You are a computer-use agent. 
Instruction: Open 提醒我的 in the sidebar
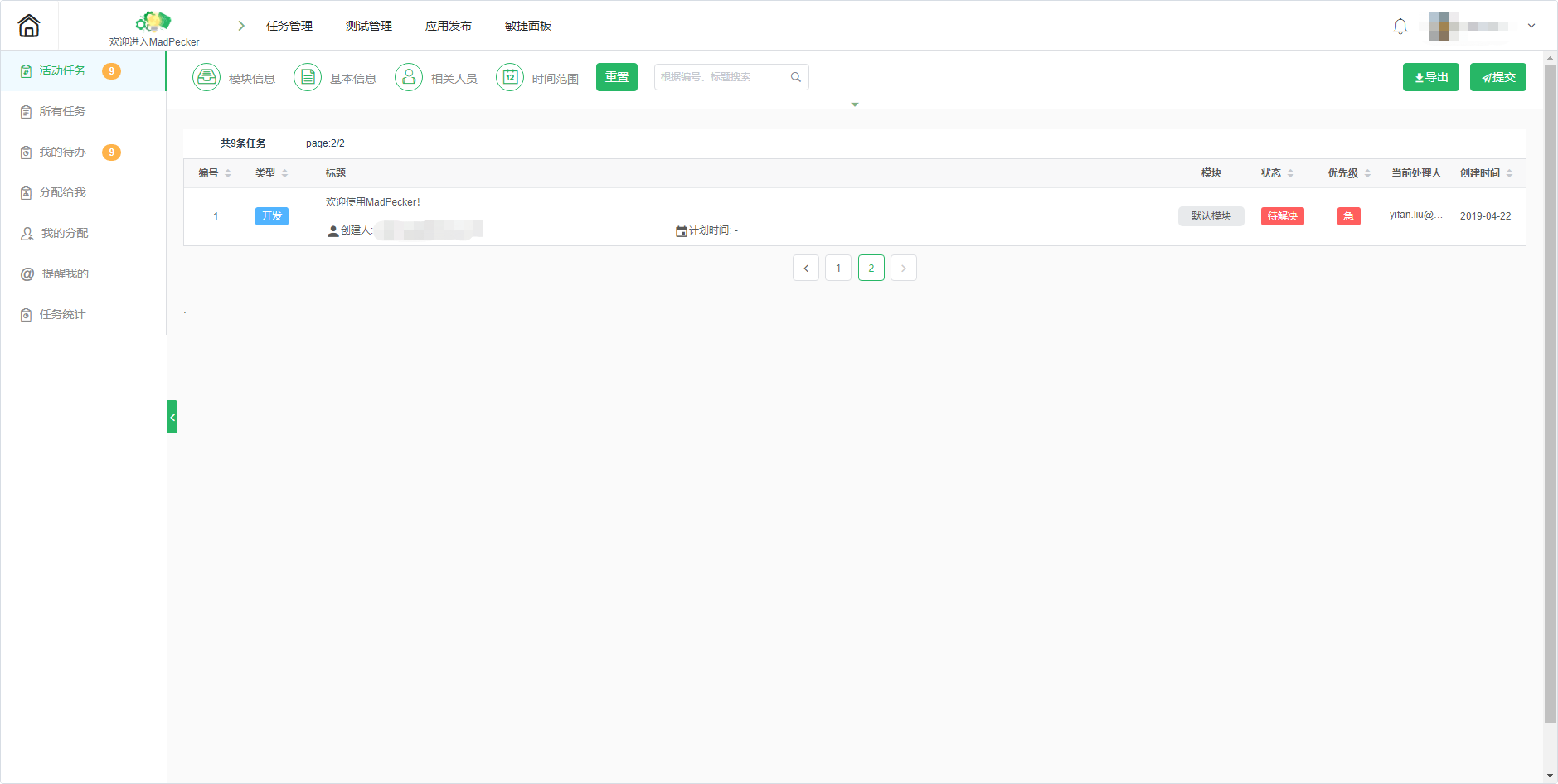pos(83,274)
